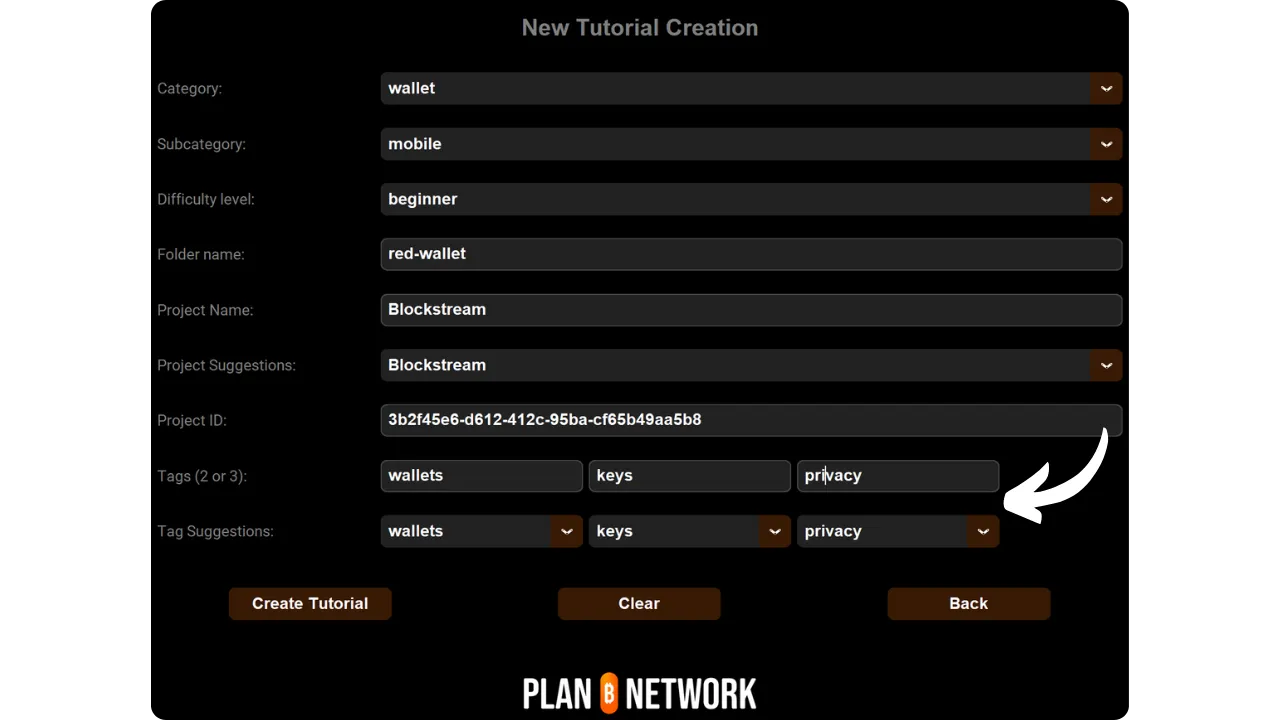Click the Back button
The width and height of the screenshot is (1280, 720).
[x=968, y=603]
